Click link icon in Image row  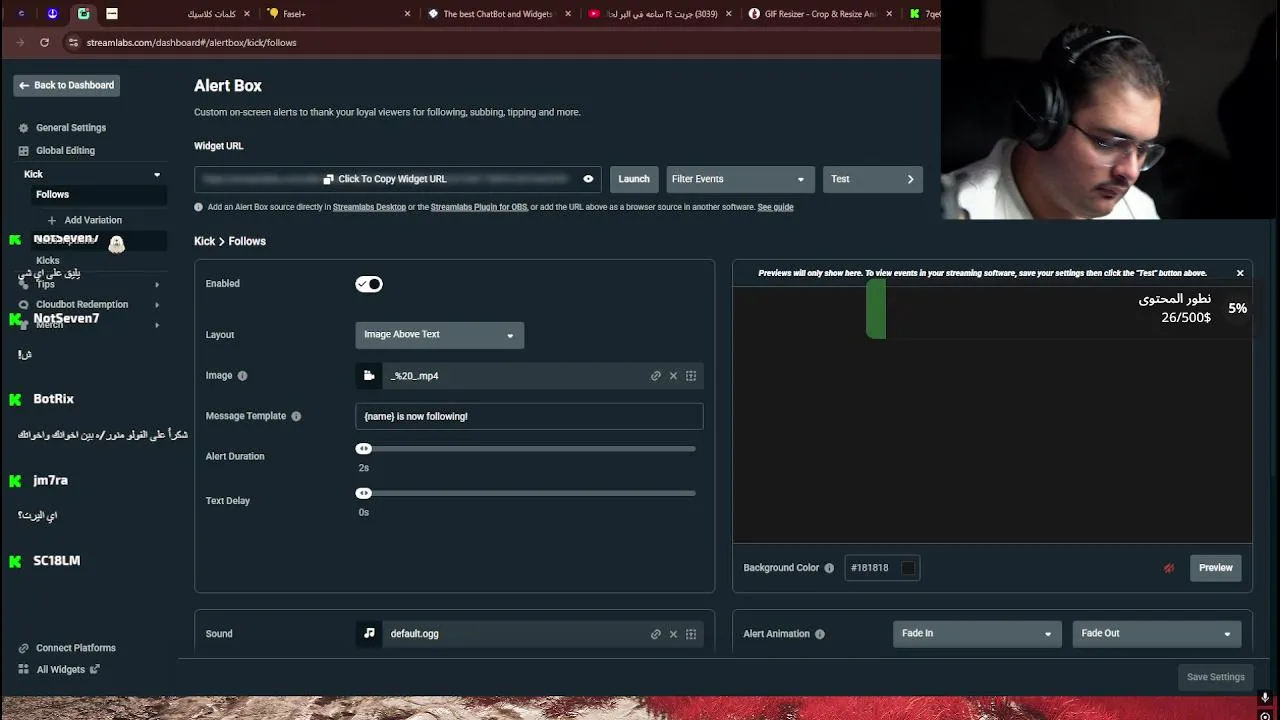656,376
